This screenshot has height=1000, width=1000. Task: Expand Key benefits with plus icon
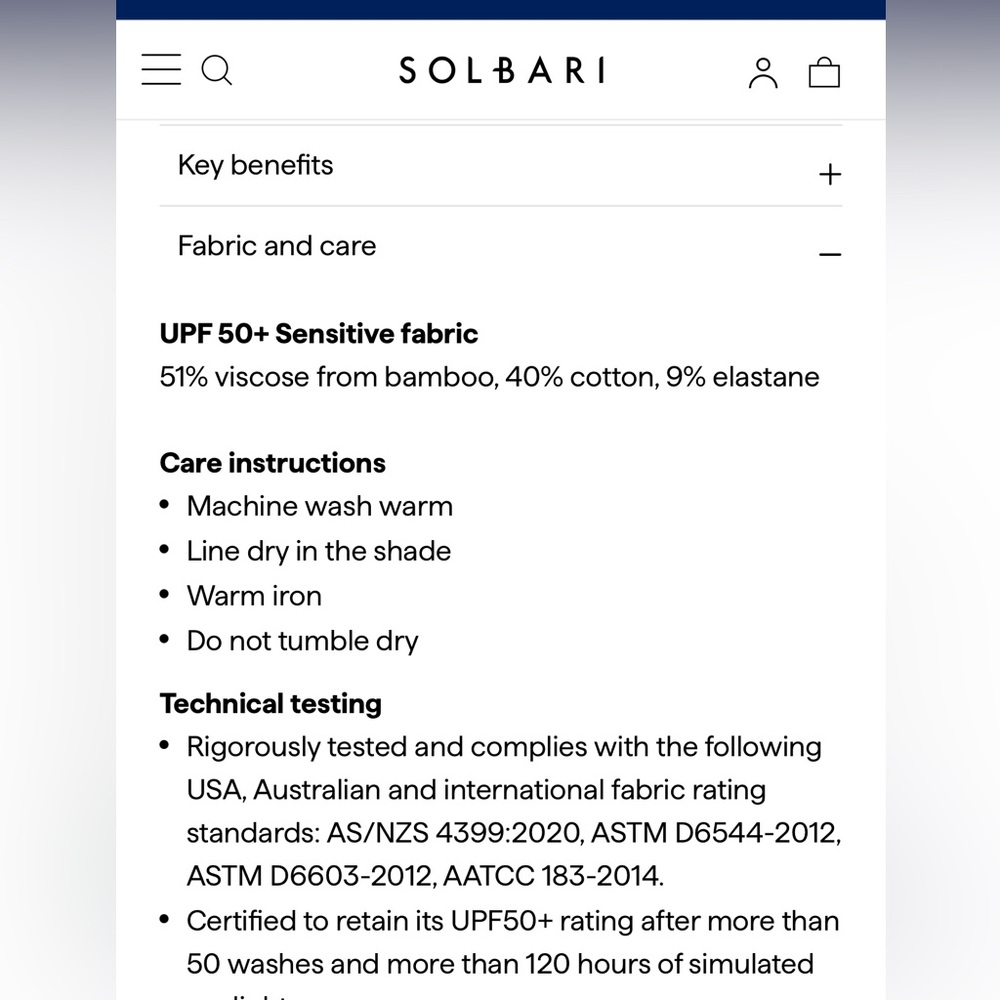pos(830,174)
